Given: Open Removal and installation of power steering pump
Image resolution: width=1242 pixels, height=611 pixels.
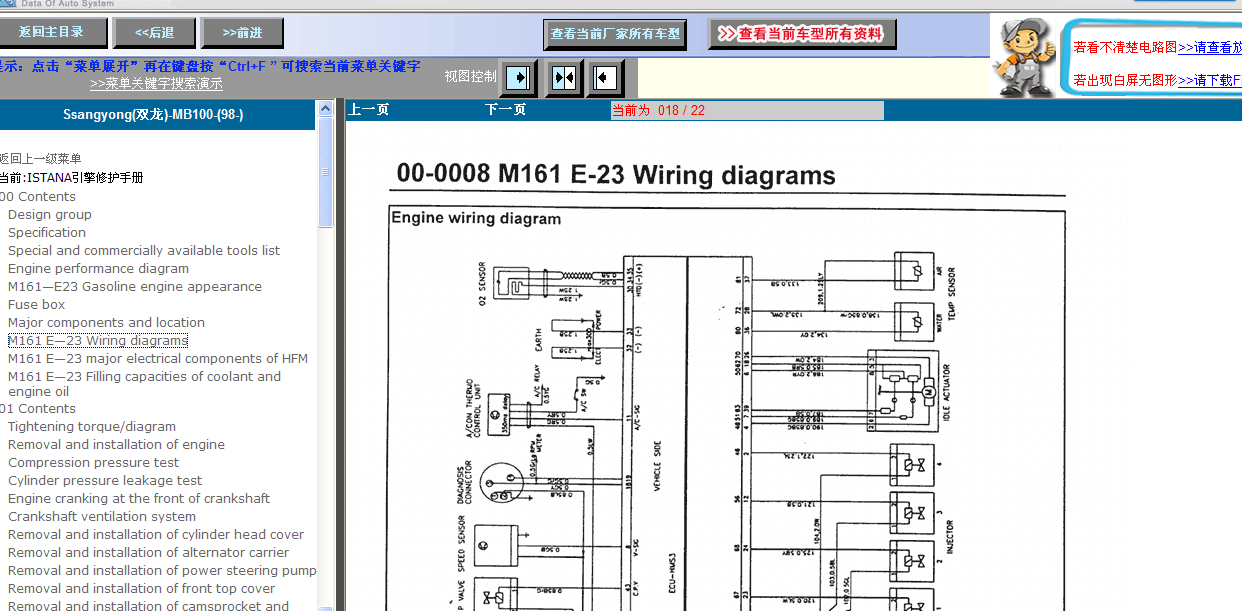Looking at the screenshot, I should 162,571.
